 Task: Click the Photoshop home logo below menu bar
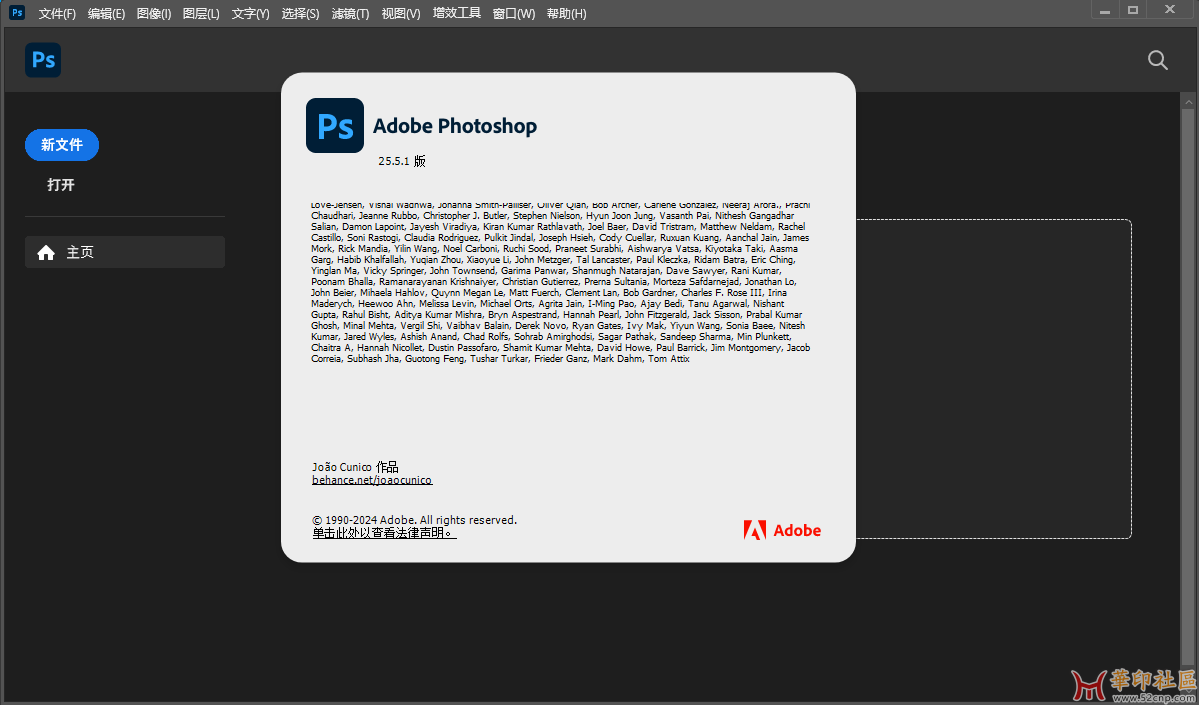tap(43, 60)
